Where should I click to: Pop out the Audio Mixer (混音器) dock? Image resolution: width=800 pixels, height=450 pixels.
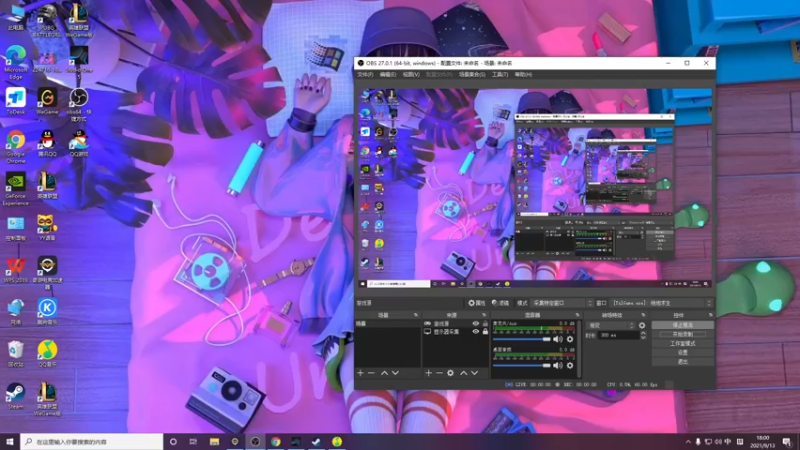[578, 315]
